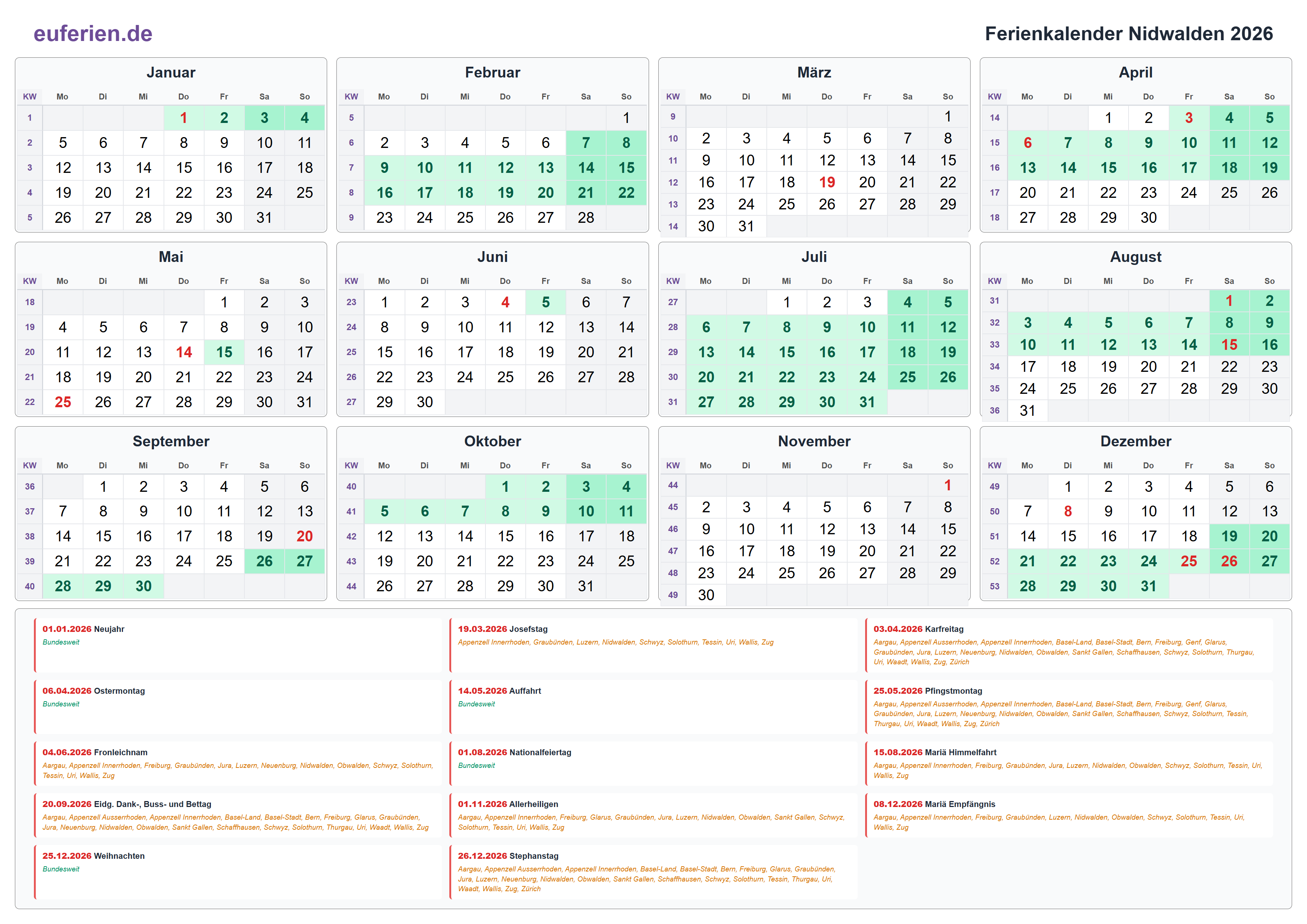This screenshot has height=924, width=1307.
Task: Click the 01.01.2026 Neujahr legend entry
Action: pos(238,646)
